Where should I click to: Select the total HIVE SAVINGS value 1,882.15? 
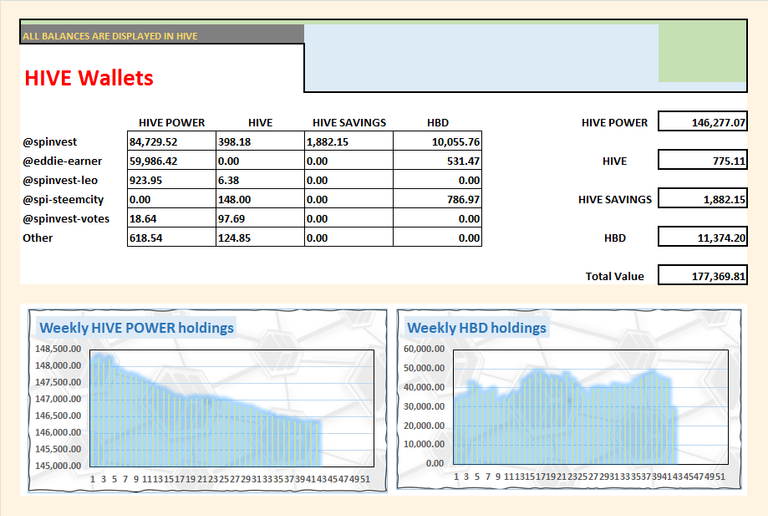click(702, 198)
